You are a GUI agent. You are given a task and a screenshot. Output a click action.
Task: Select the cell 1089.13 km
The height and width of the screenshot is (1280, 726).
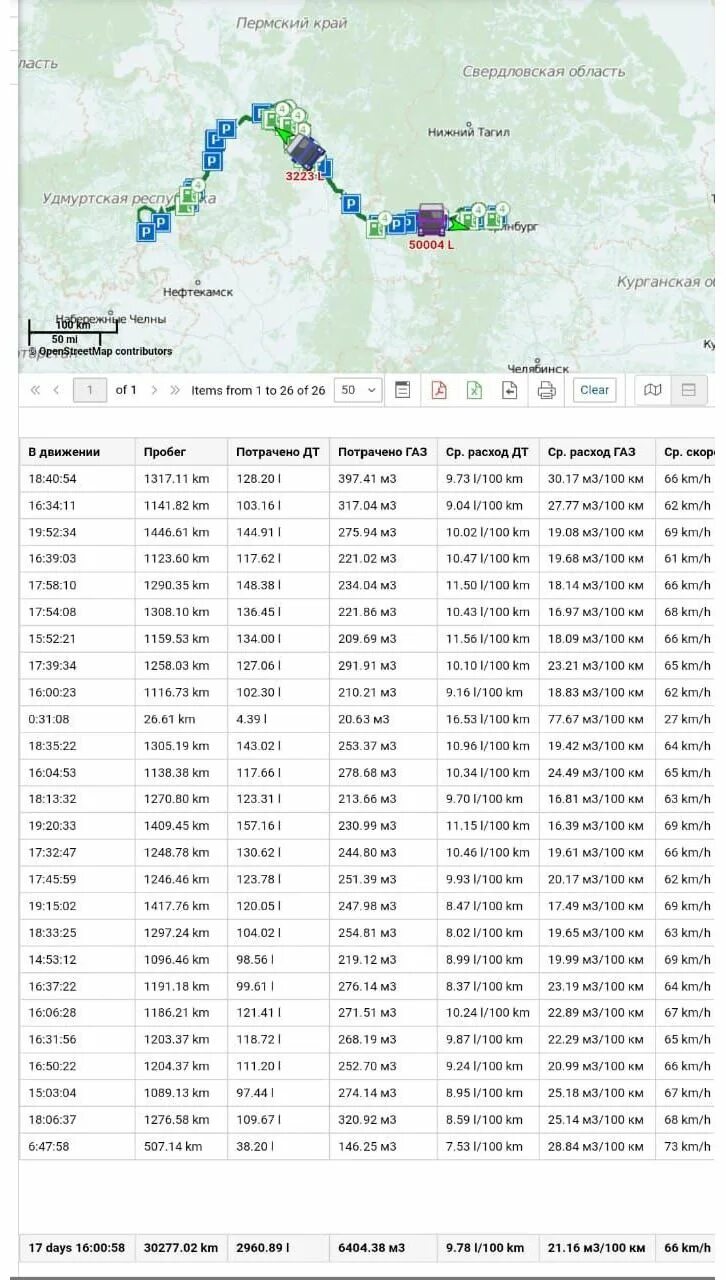[181, 1093]
